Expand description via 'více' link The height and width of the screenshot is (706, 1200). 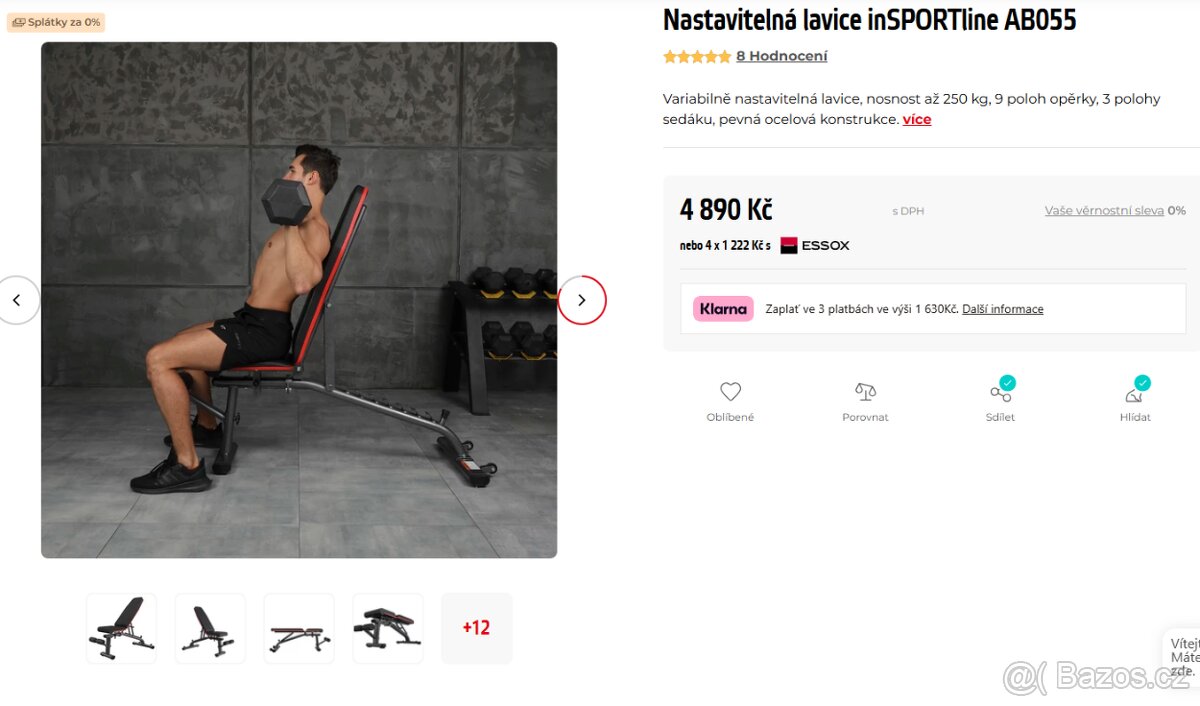click(917, 119)
